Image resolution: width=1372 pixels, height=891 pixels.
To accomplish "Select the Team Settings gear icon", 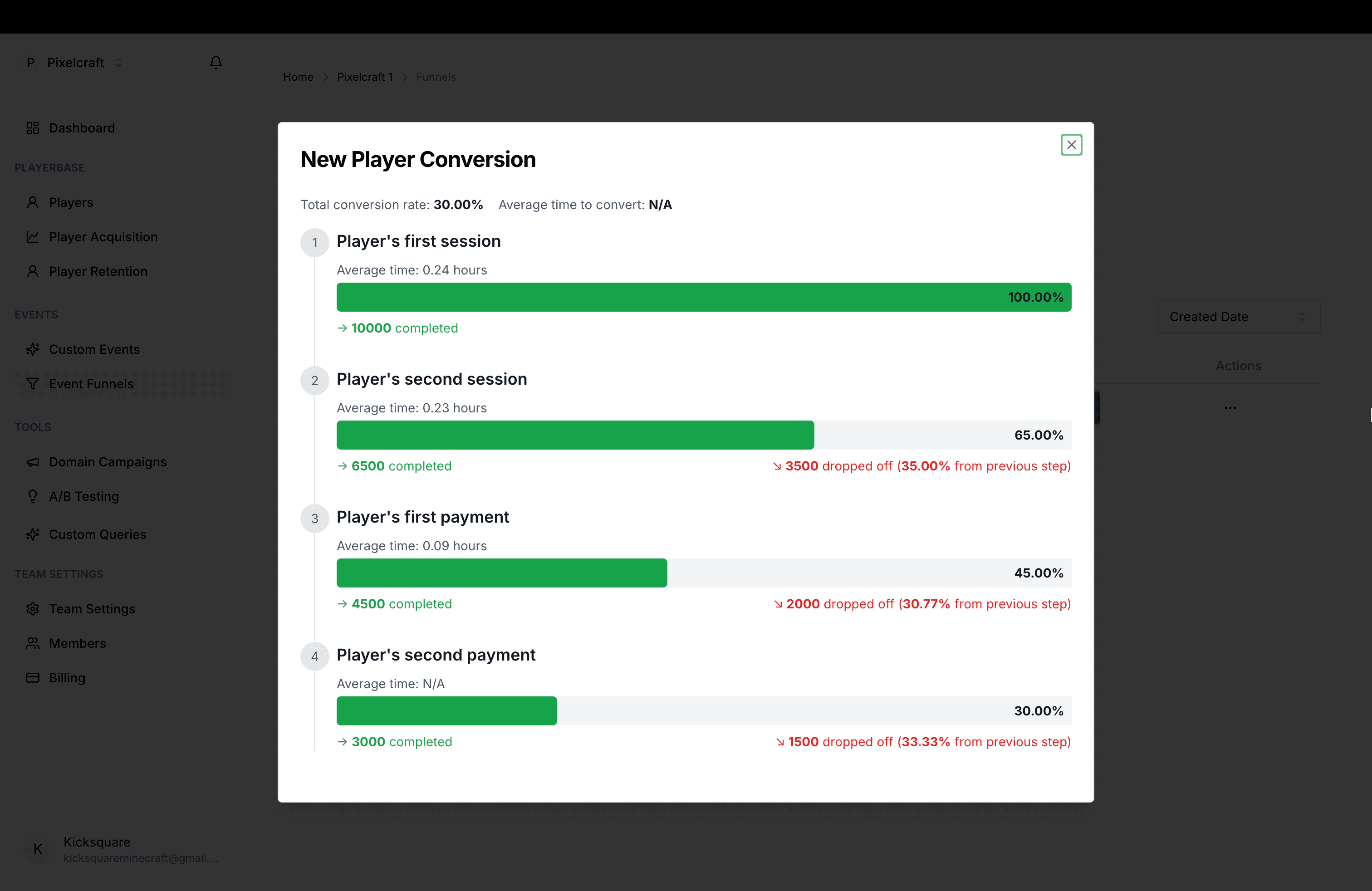I will point(33,609).
